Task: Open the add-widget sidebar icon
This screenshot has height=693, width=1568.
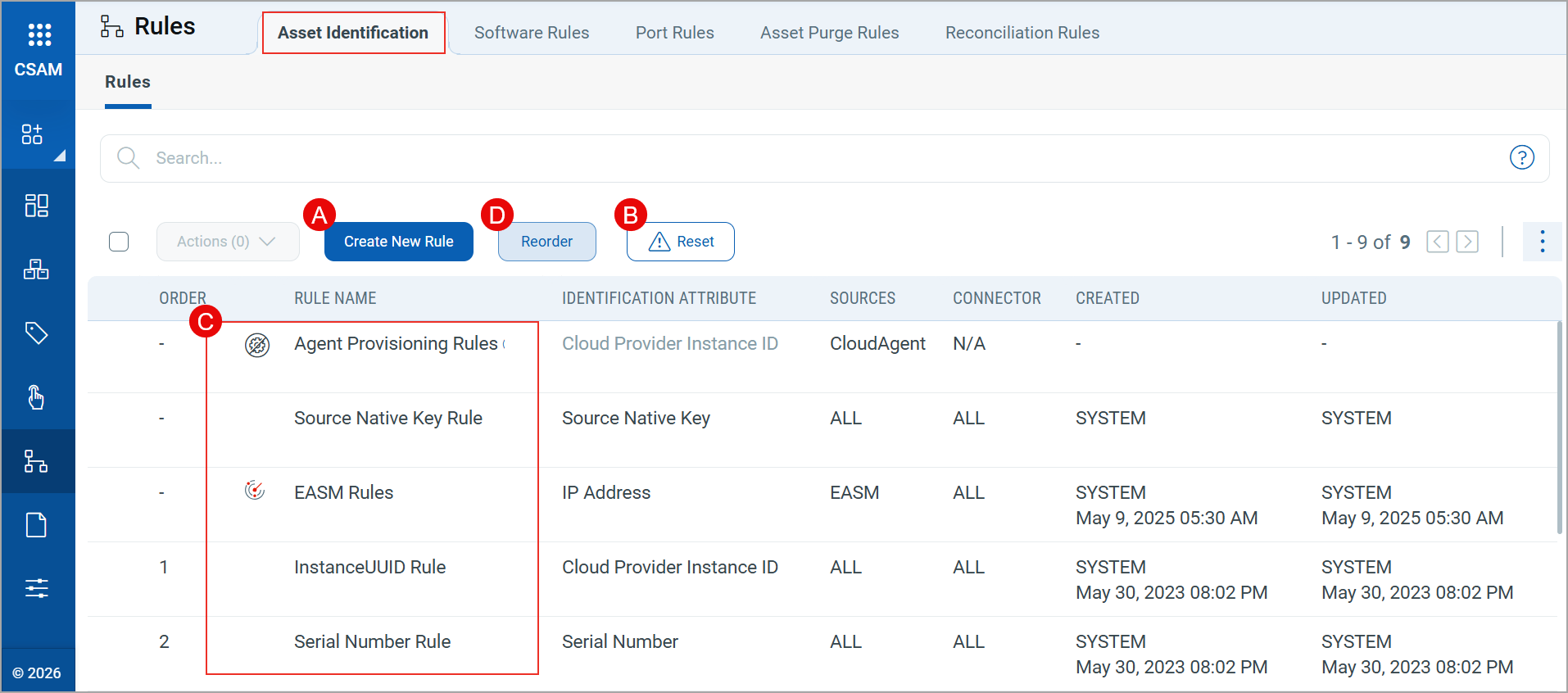Action: [x=33, y=134]
